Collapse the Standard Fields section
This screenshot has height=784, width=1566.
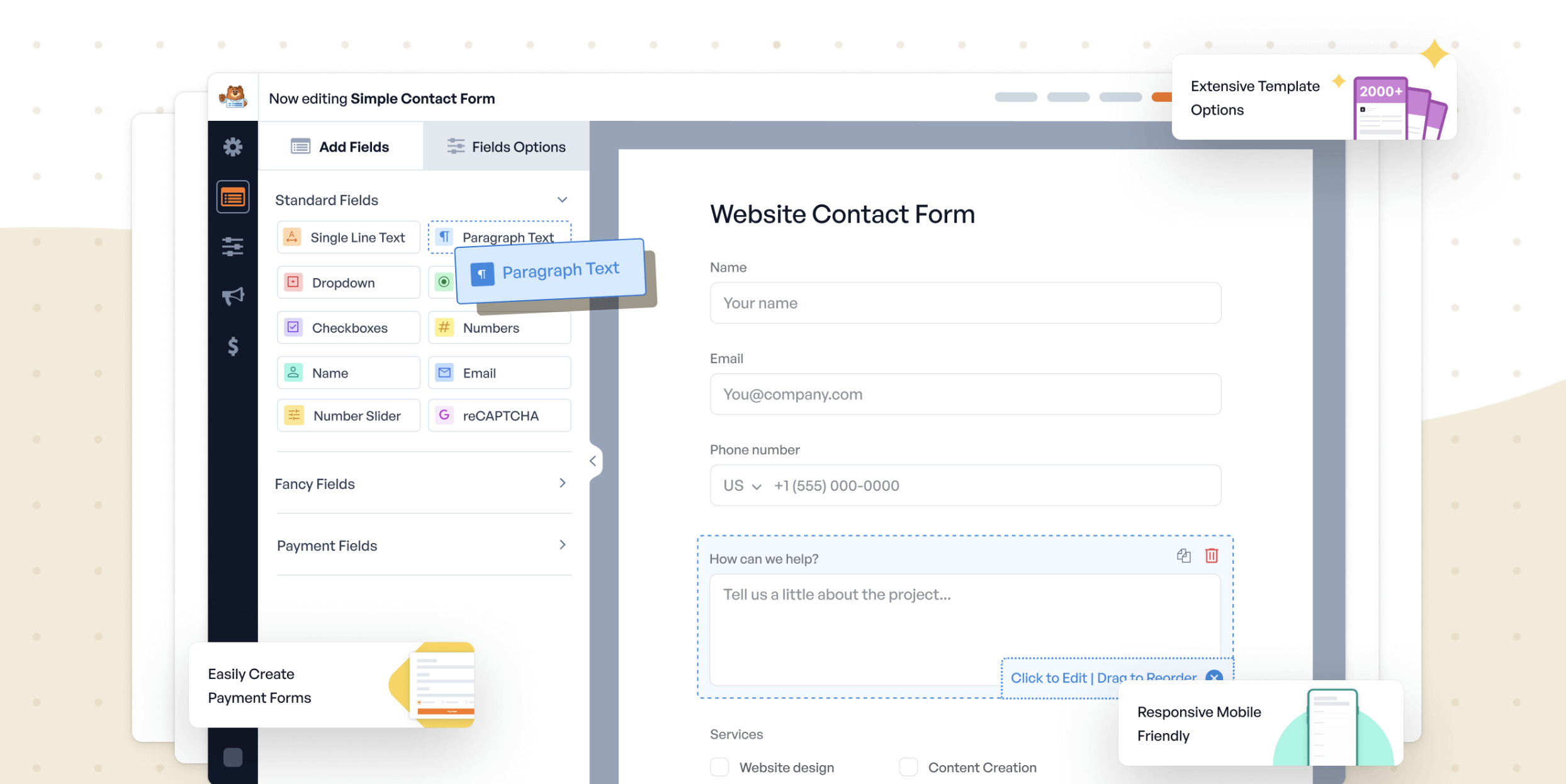(x=562, y=200)
